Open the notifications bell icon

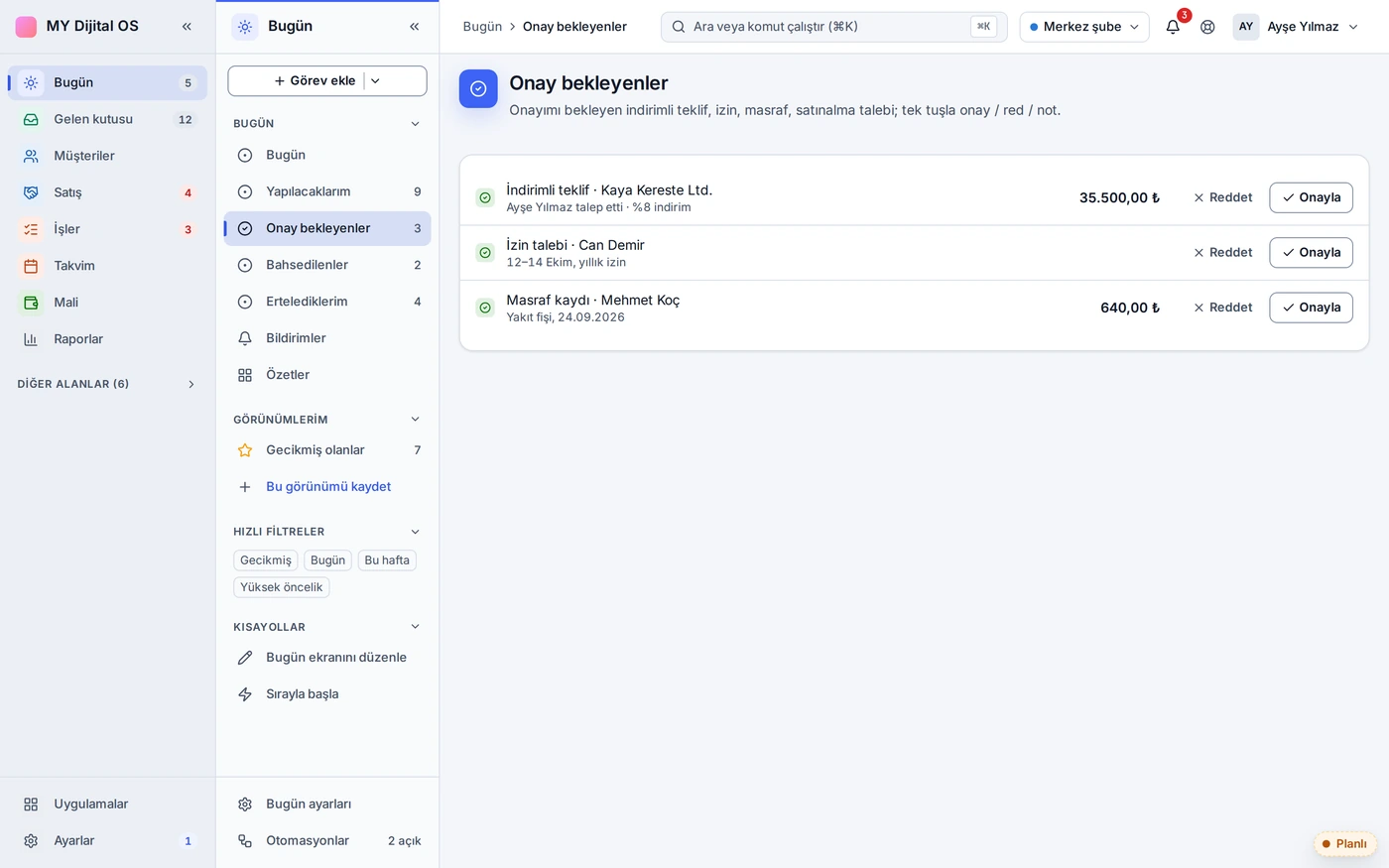[1173, 27]
